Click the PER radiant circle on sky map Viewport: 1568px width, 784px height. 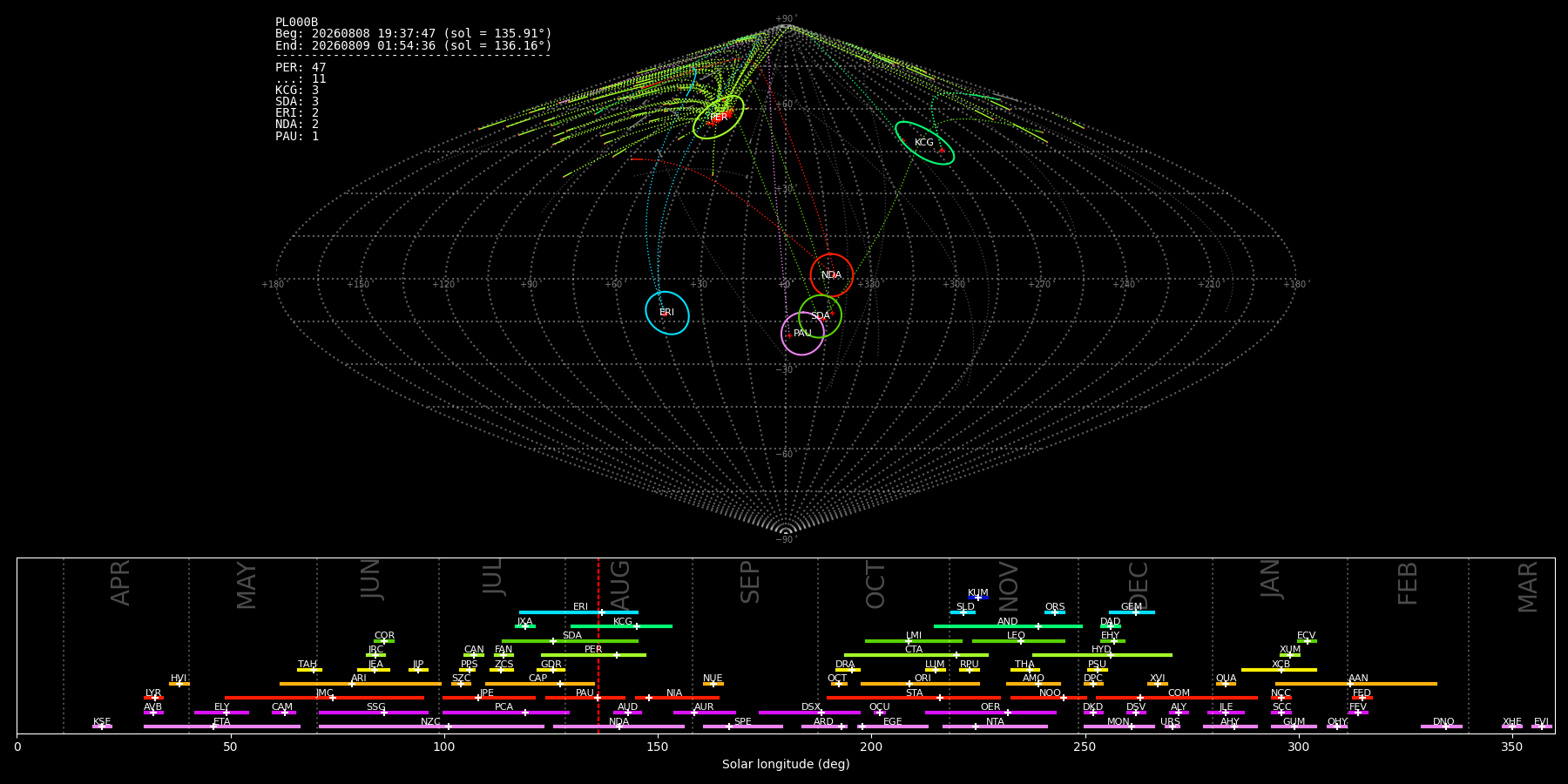click(x=719, y=117)
